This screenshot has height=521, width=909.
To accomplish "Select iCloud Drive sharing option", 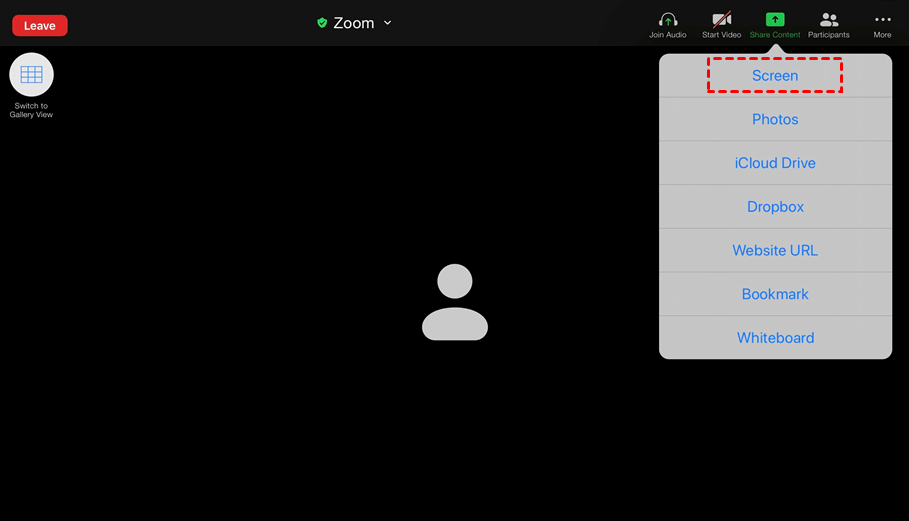I will [x=775, y=163].
